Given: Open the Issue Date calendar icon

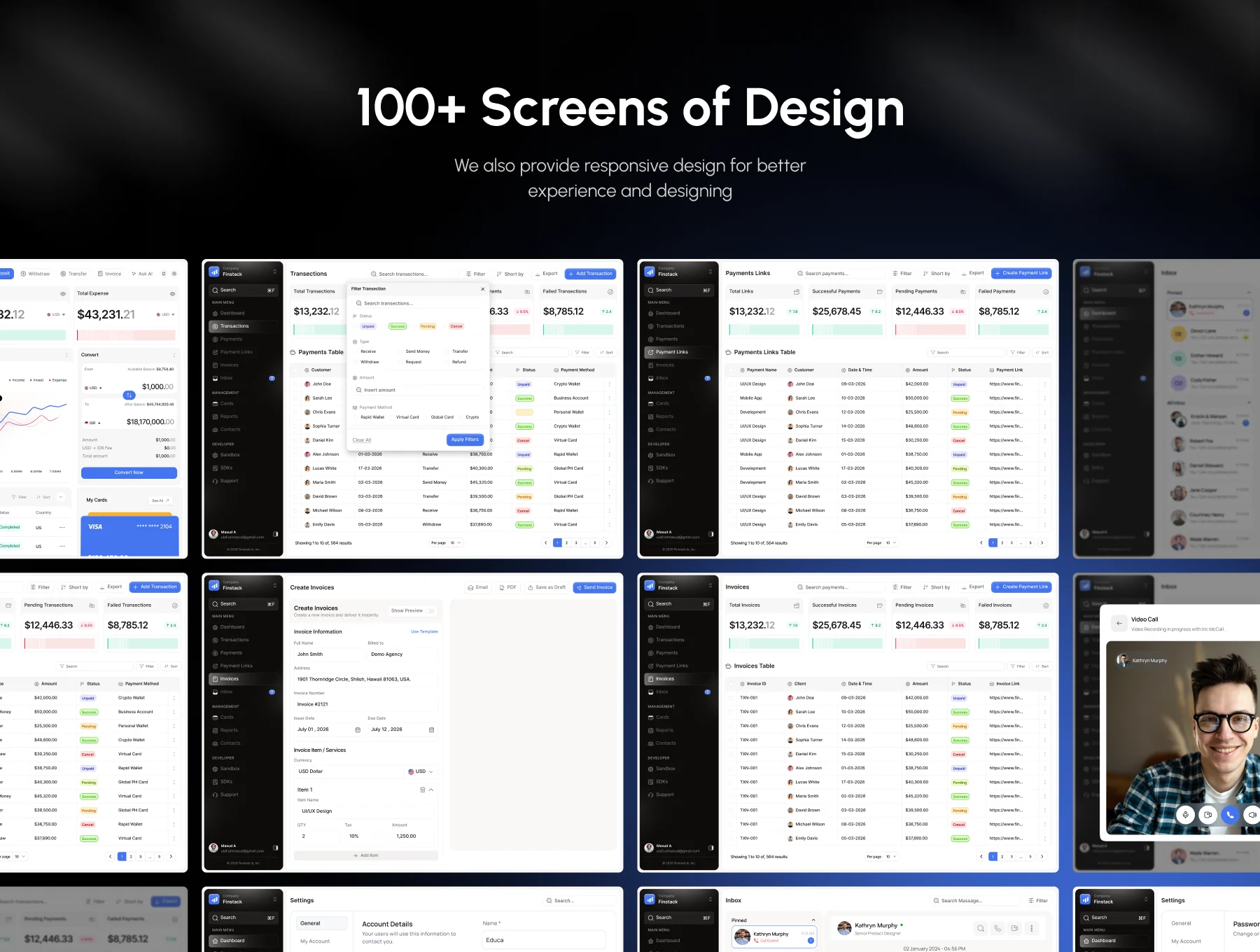Looking at the screenshot, I should click(358, 730).
